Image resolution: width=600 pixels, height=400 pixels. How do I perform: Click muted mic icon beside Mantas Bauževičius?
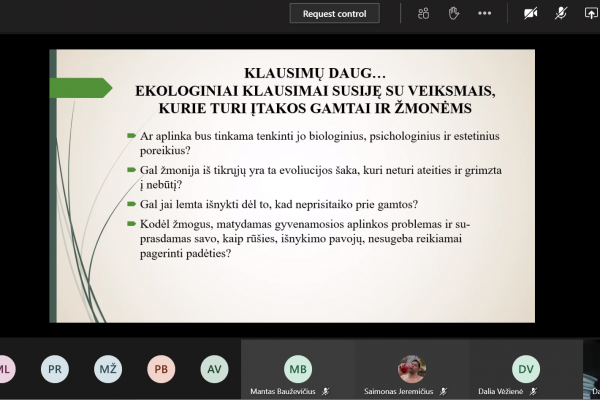pos(326,392)
